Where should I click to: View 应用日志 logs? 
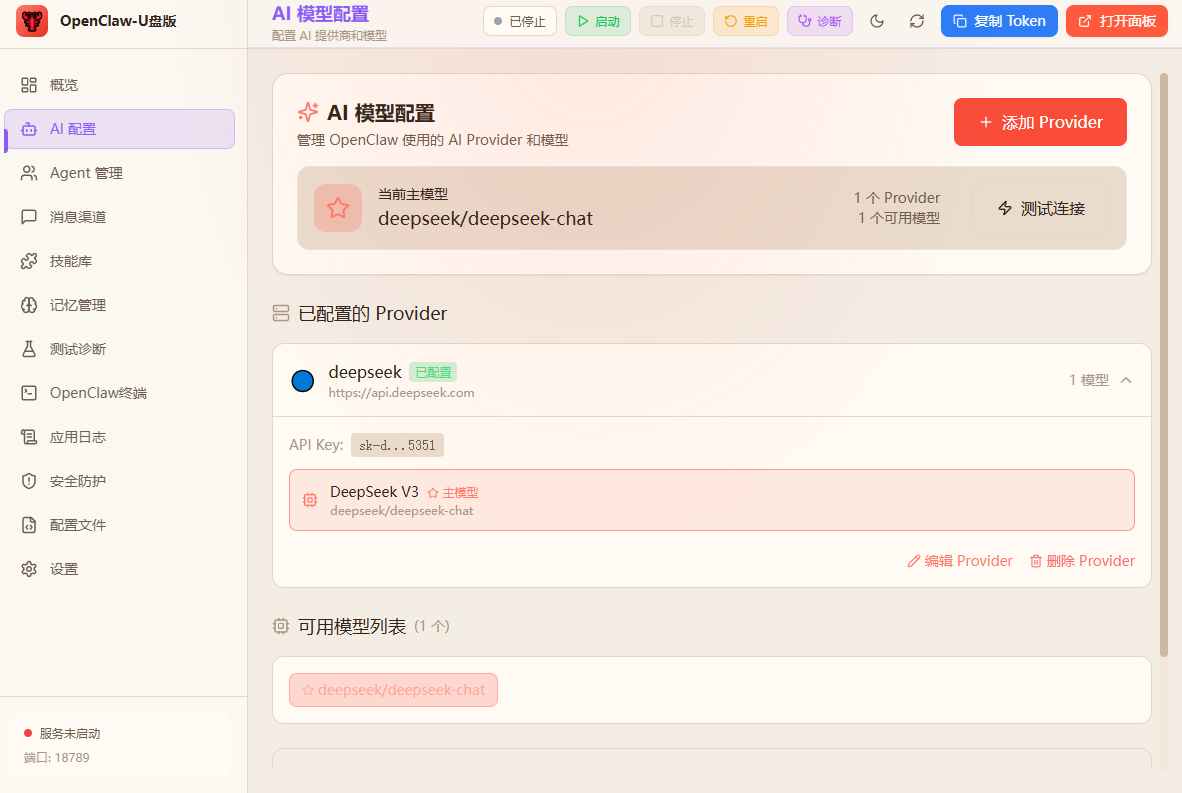[x=120, y=437]
